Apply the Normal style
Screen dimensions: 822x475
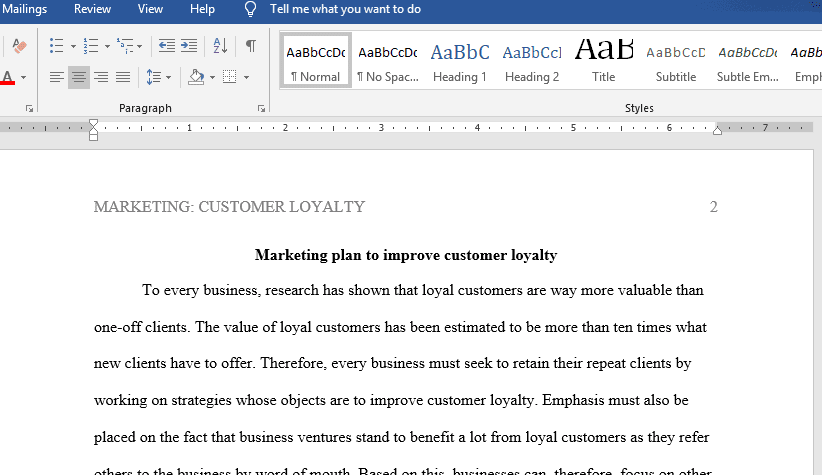pos(316,61)
